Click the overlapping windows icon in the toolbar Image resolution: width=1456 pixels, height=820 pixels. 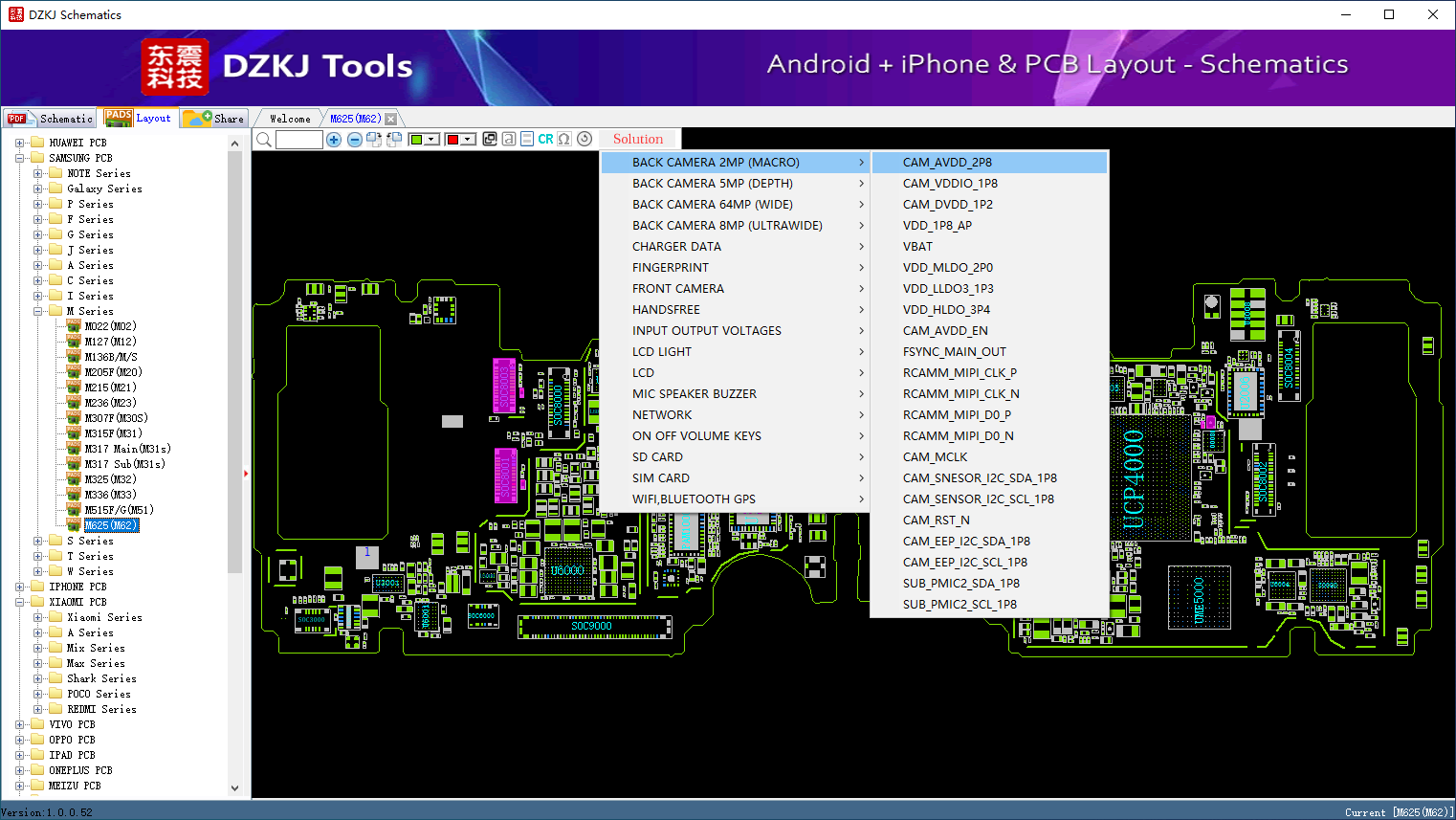(x=490, y=139)
